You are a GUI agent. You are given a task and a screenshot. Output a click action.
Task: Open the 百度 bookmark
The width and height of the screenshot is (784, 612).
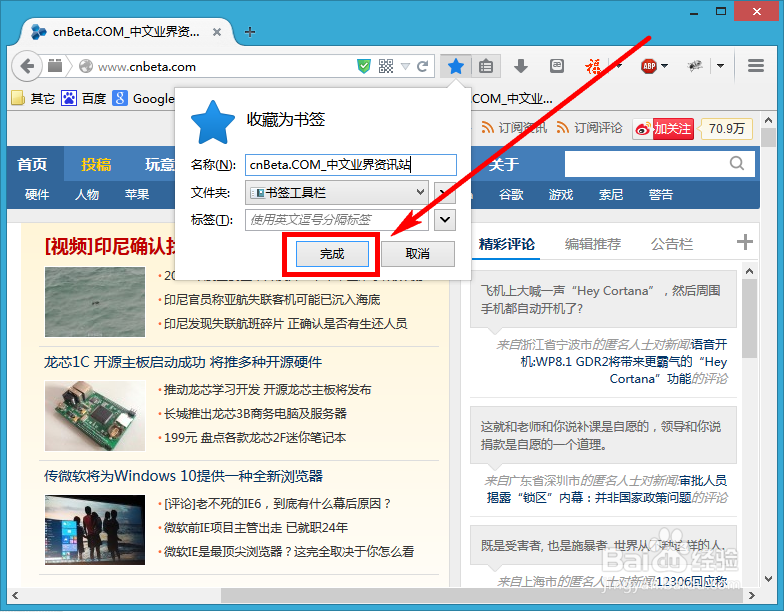tap(83, 98)
